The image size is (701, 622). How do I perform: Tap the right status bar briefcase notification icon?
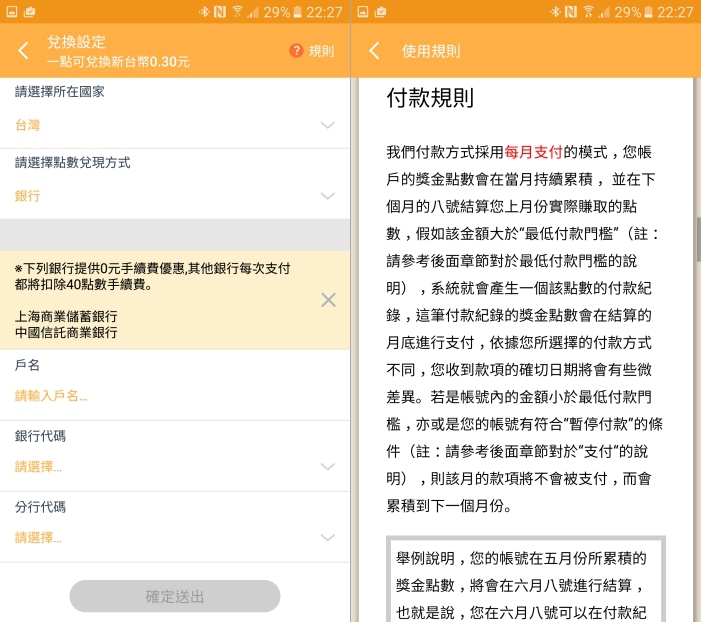(x=380, y=12)
